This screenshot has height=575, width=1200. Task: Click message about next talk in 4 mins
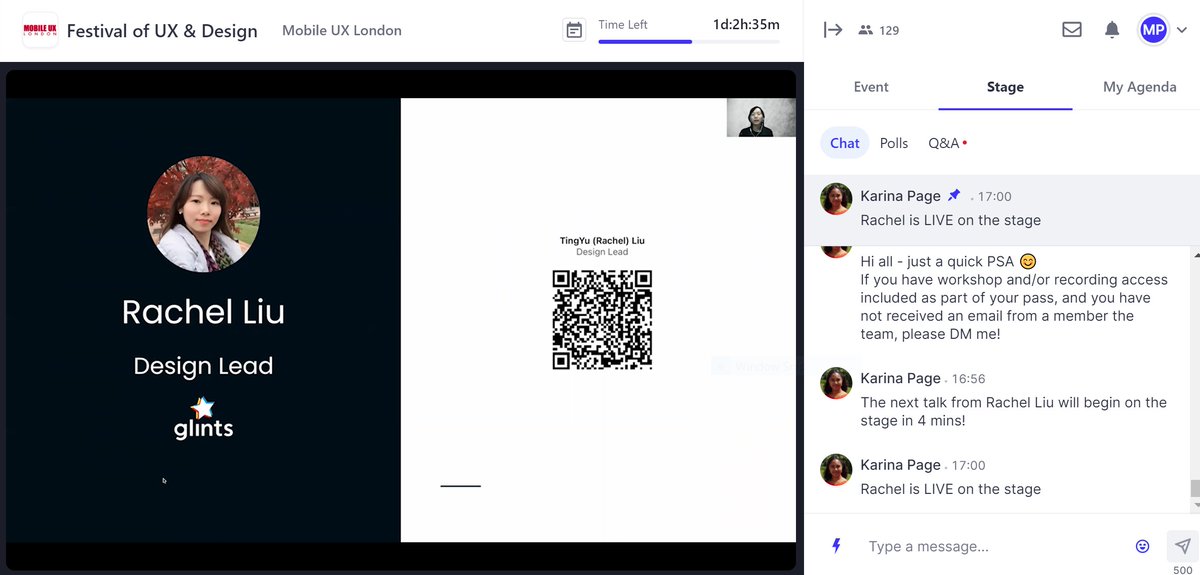pos(1013,411)
